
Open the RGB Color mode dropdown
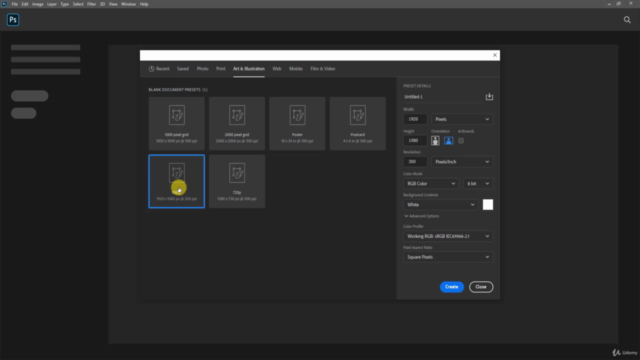[x=431, y=184]
